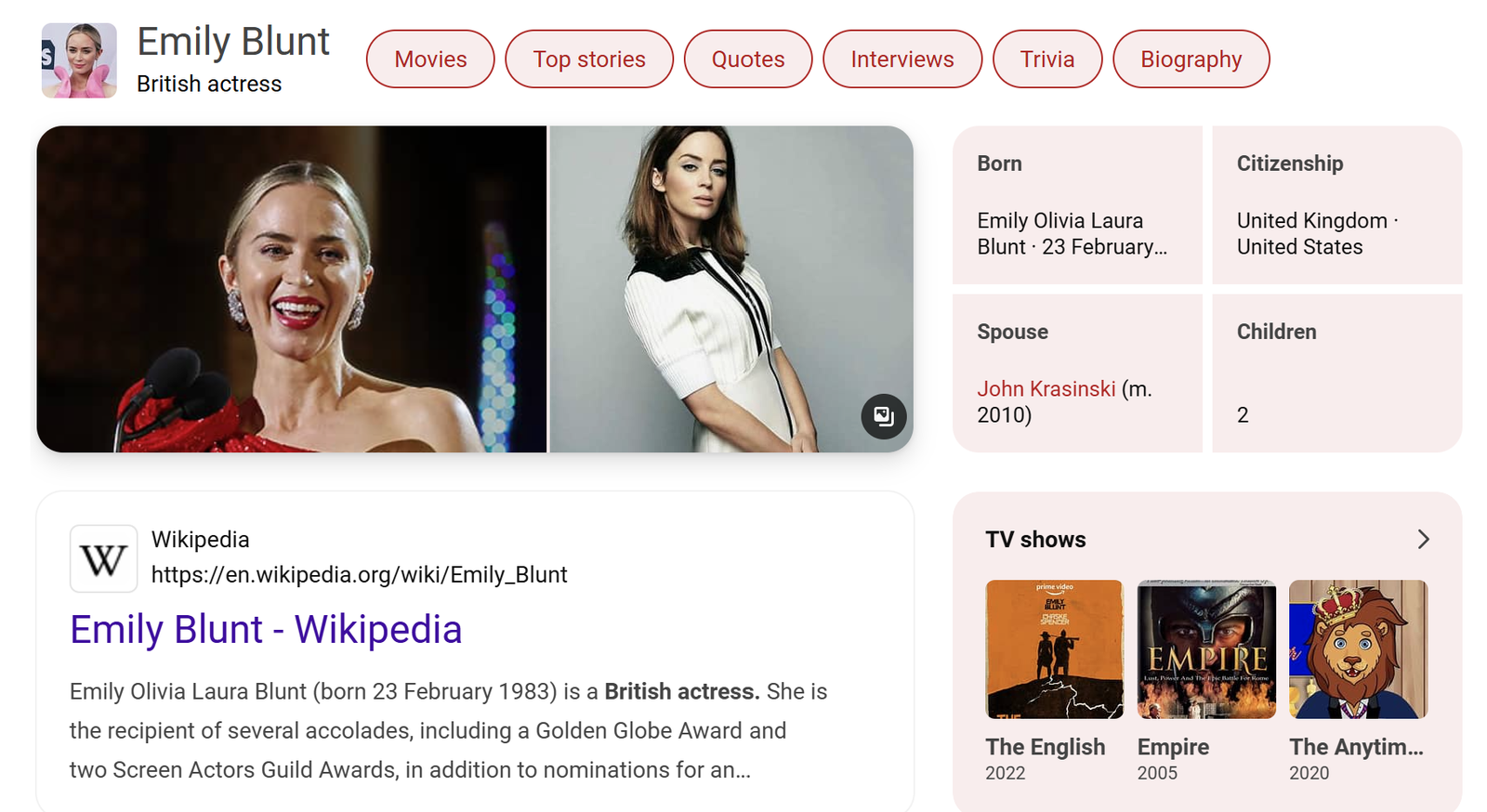
Task: Open the John Krasinski spouse link
Action: tap(1046, 389)
